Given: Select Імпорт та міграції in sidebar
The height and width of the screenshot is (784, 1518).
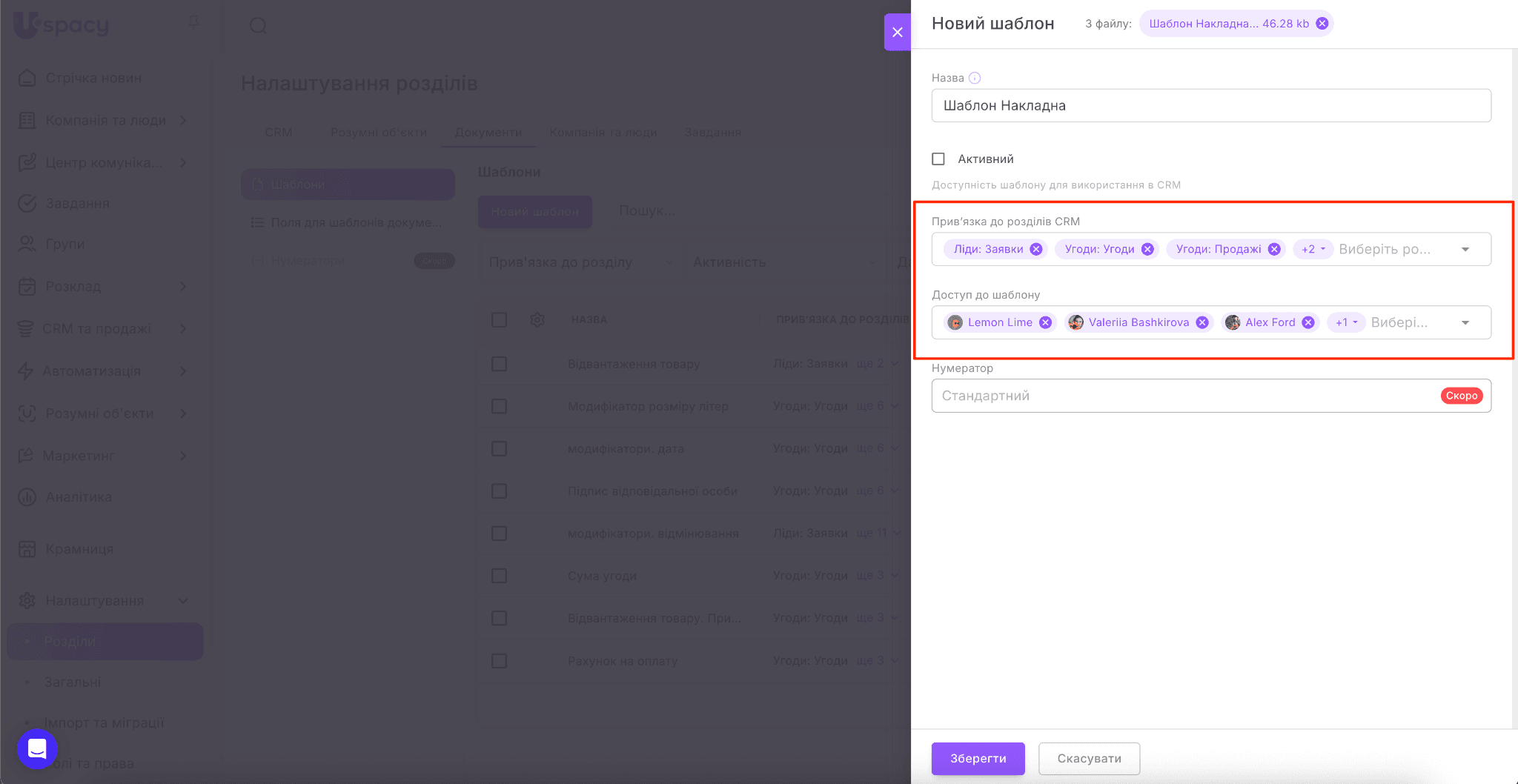Looking at the screenshot, I should click(104, 722).
